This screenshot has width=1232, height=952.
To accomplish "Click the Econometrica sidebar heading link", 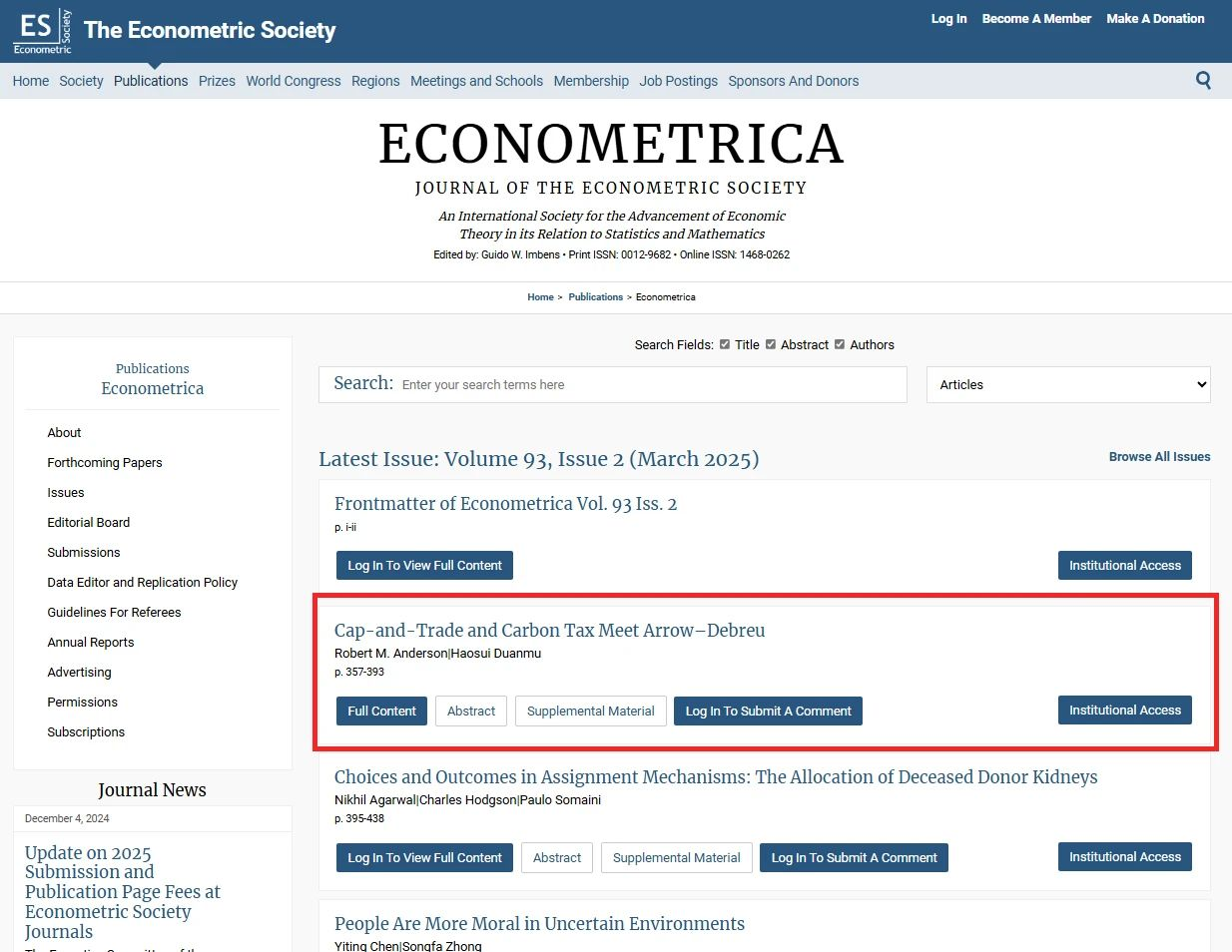I will 152,388.
